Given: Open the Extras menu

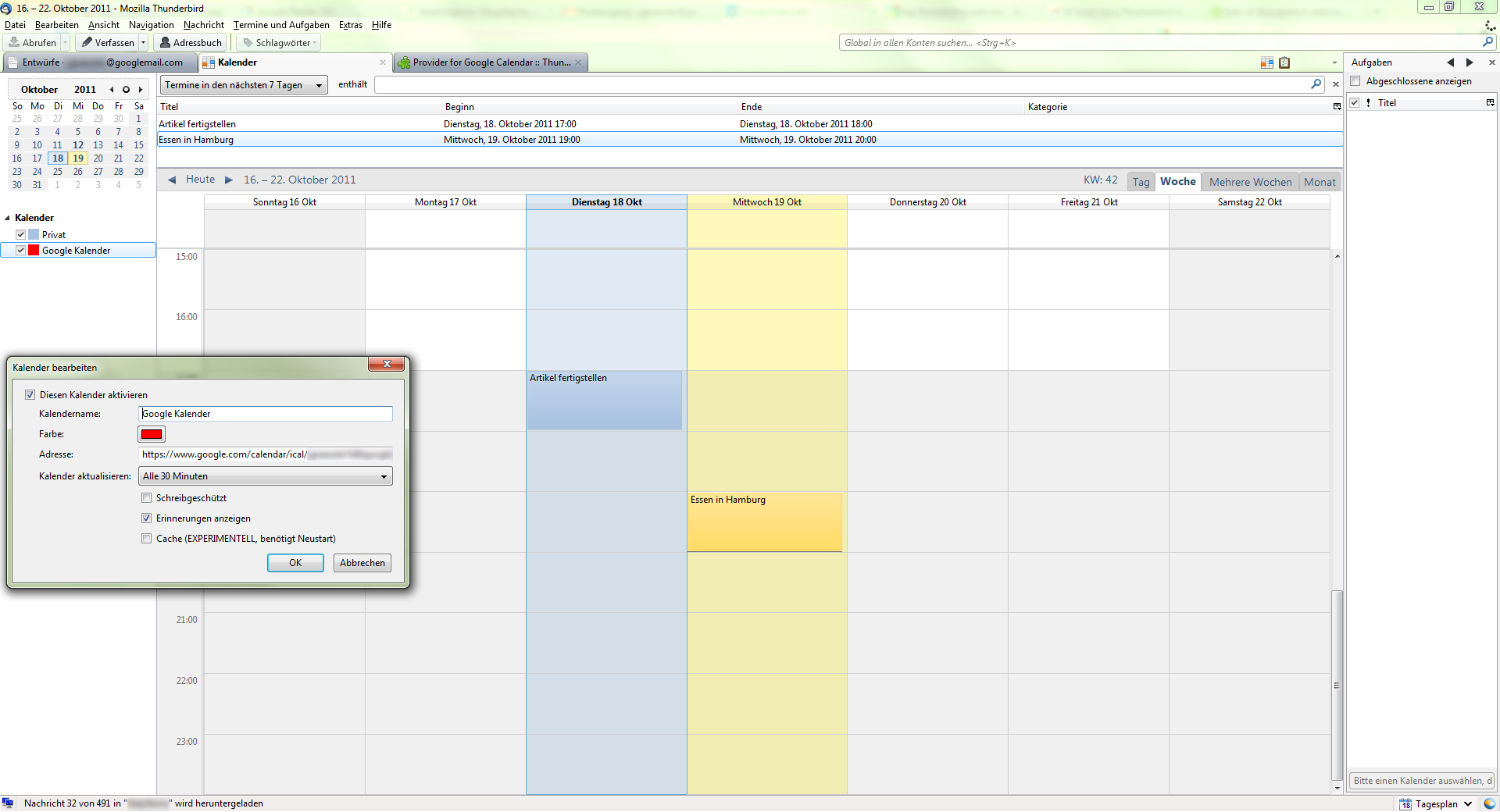Looking at the screenshot, I should coord(350,25).
